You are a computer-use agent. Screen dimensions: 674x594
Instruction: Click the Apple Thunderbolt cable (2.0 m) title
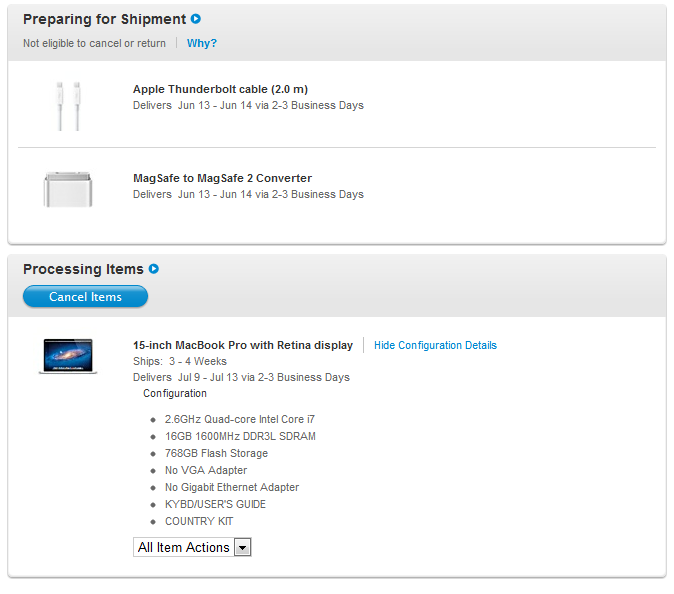click(220, 89)
